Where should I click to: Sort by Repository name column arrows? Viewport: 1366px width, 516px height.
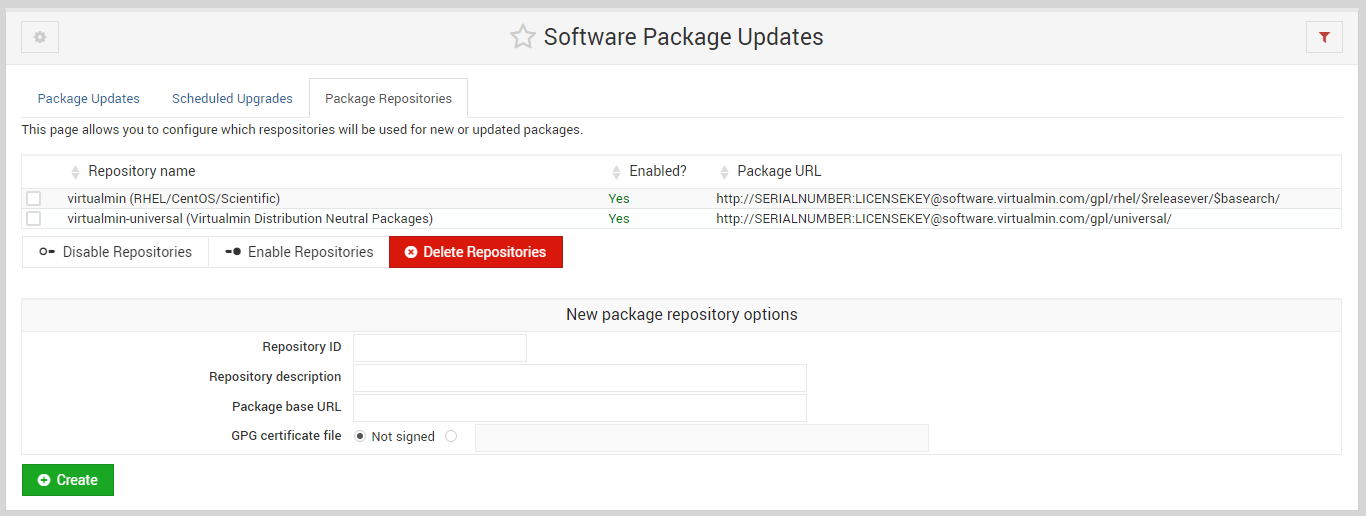click(x=75, y=172)
